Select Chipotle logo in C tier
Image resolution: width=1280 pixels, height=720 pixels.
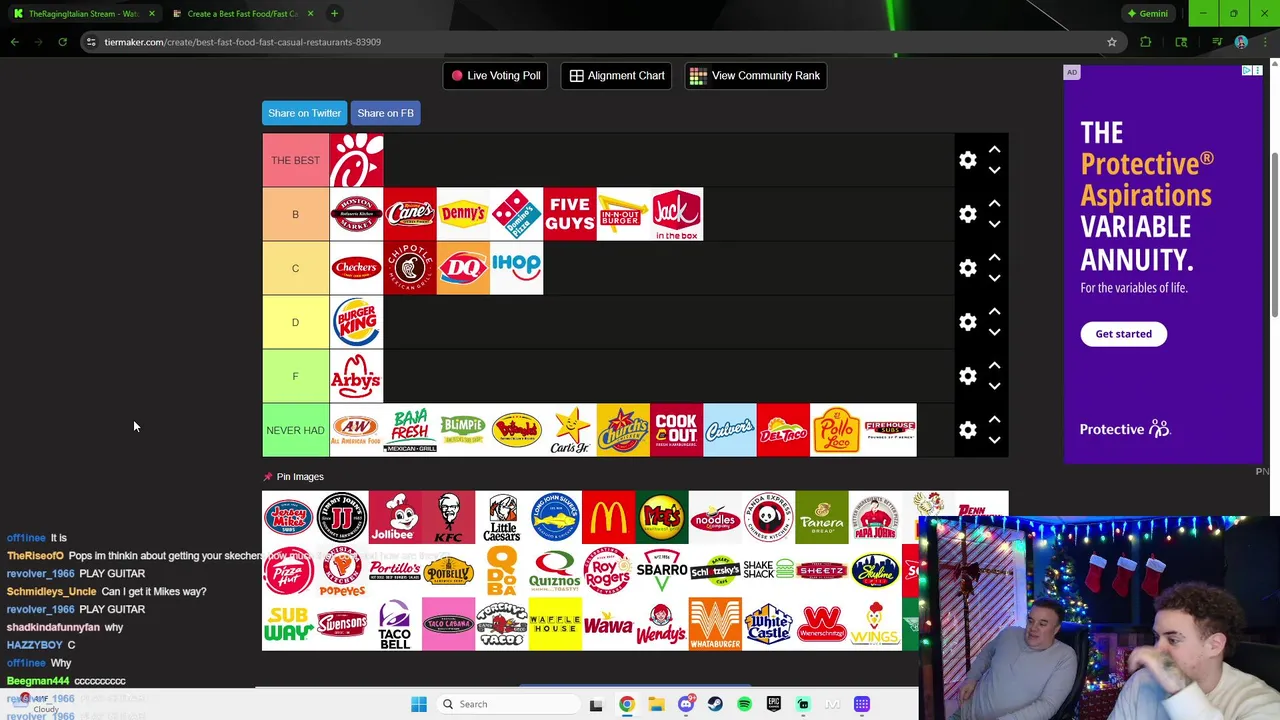coord(410,268)
